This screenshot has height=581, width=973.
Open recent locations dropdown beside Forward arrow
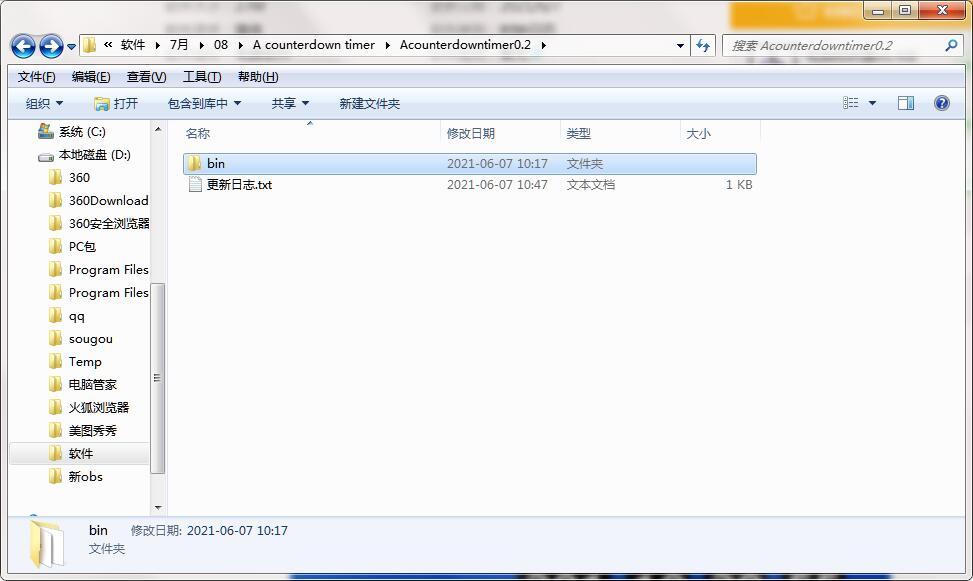[x=71, y=47]
